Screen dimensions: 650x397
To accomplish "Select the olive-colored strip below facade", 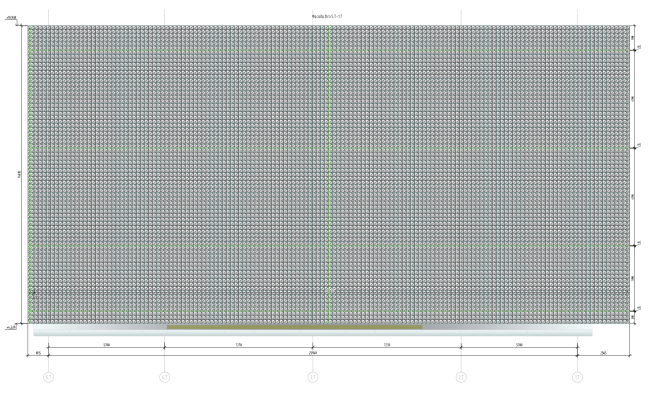I will pyautogui.click(x=294, y=327).
